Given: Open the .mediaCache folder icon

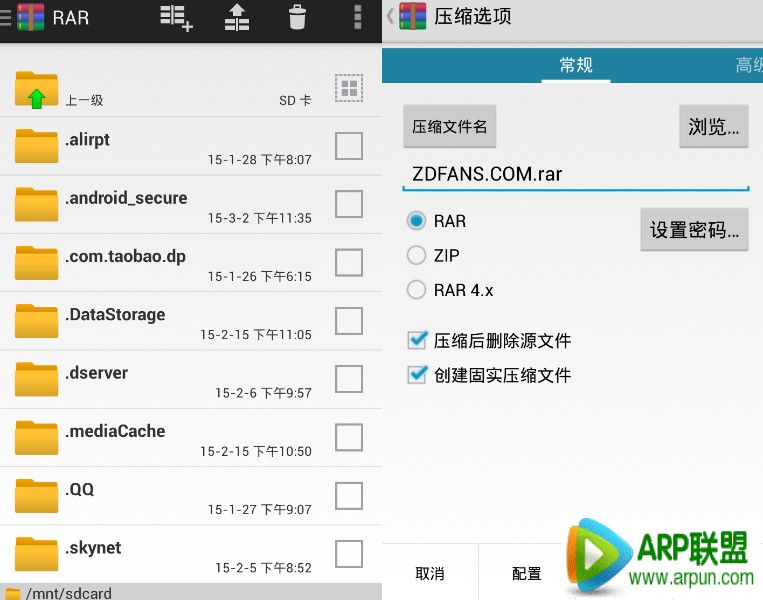Looking at the screenshot, I should point(36,437).
